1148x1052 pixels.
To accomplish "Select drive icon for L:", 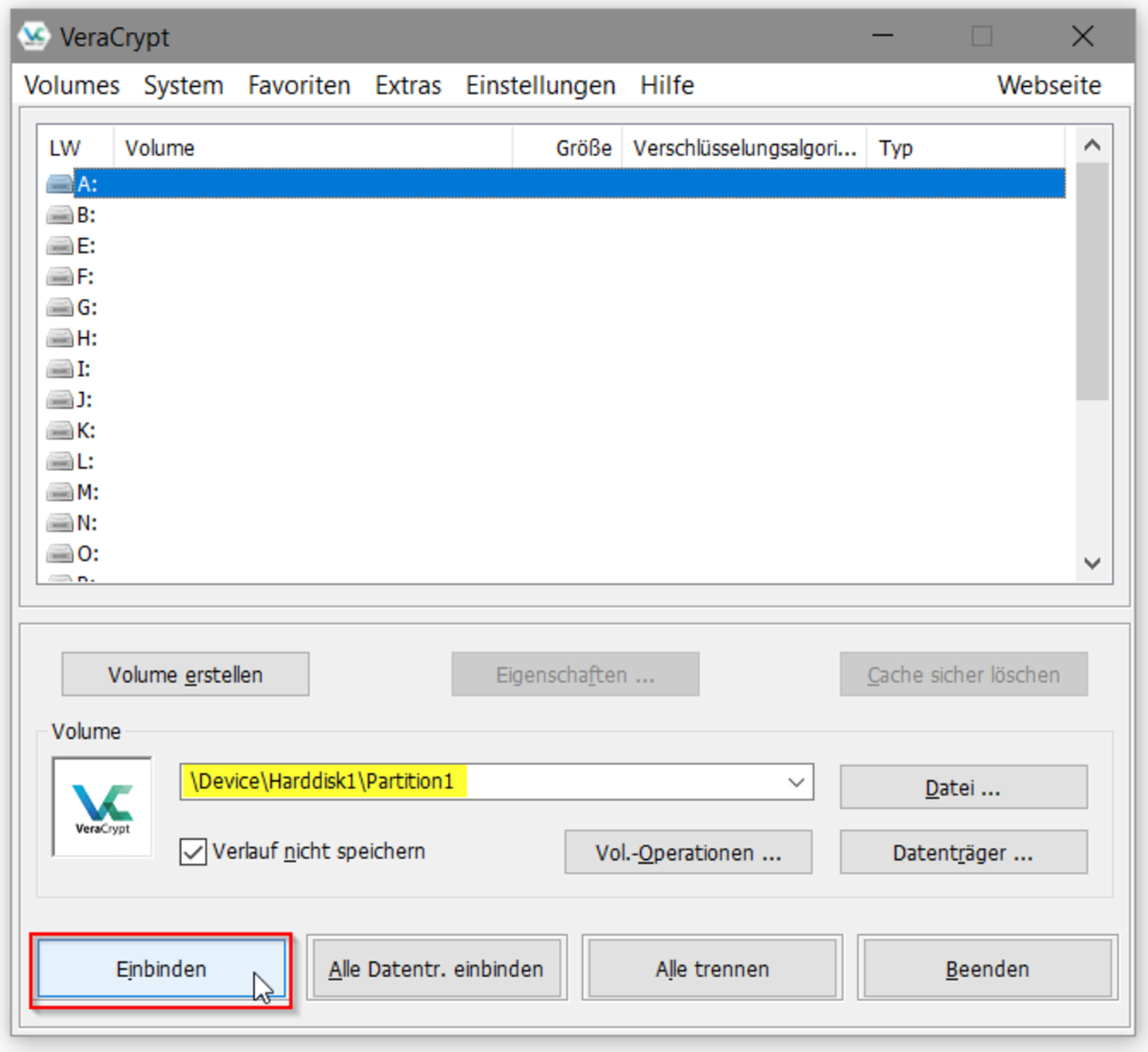I will [x=60, y=461].
